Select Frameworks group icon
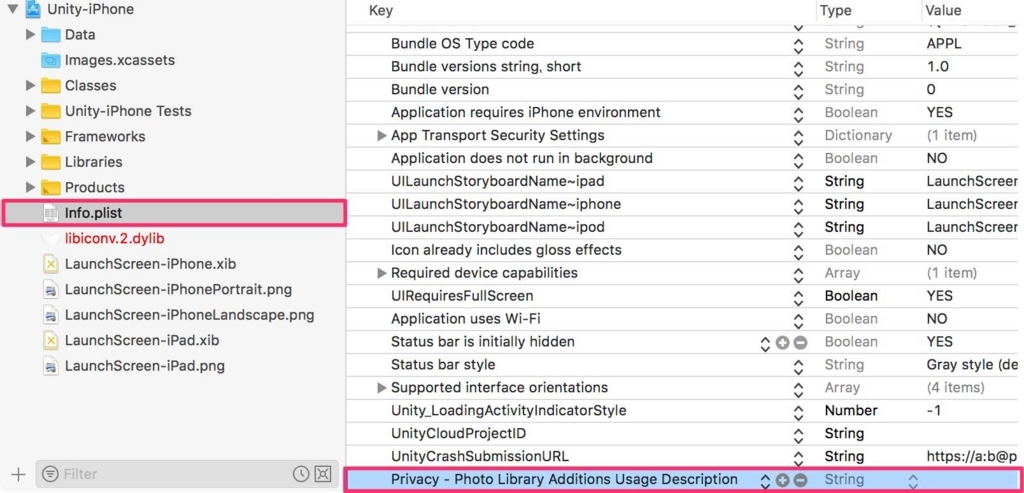 pyautogui.click(x=50, y=136)
